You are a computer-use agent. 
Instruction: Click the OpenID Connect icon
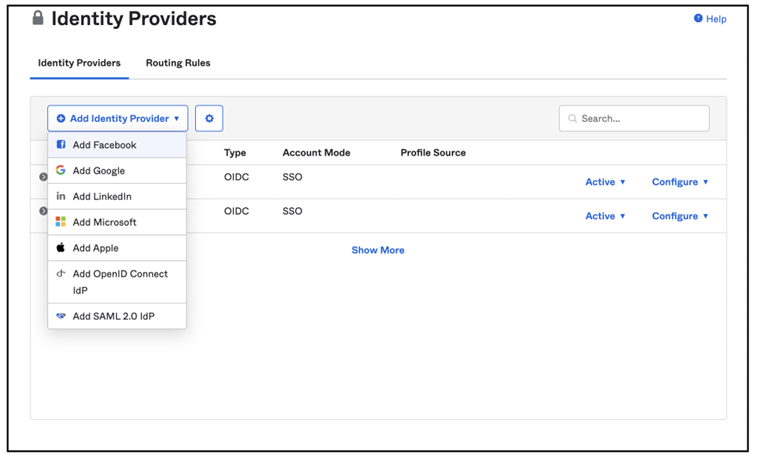pyautogui.click(x=61, y=274)
